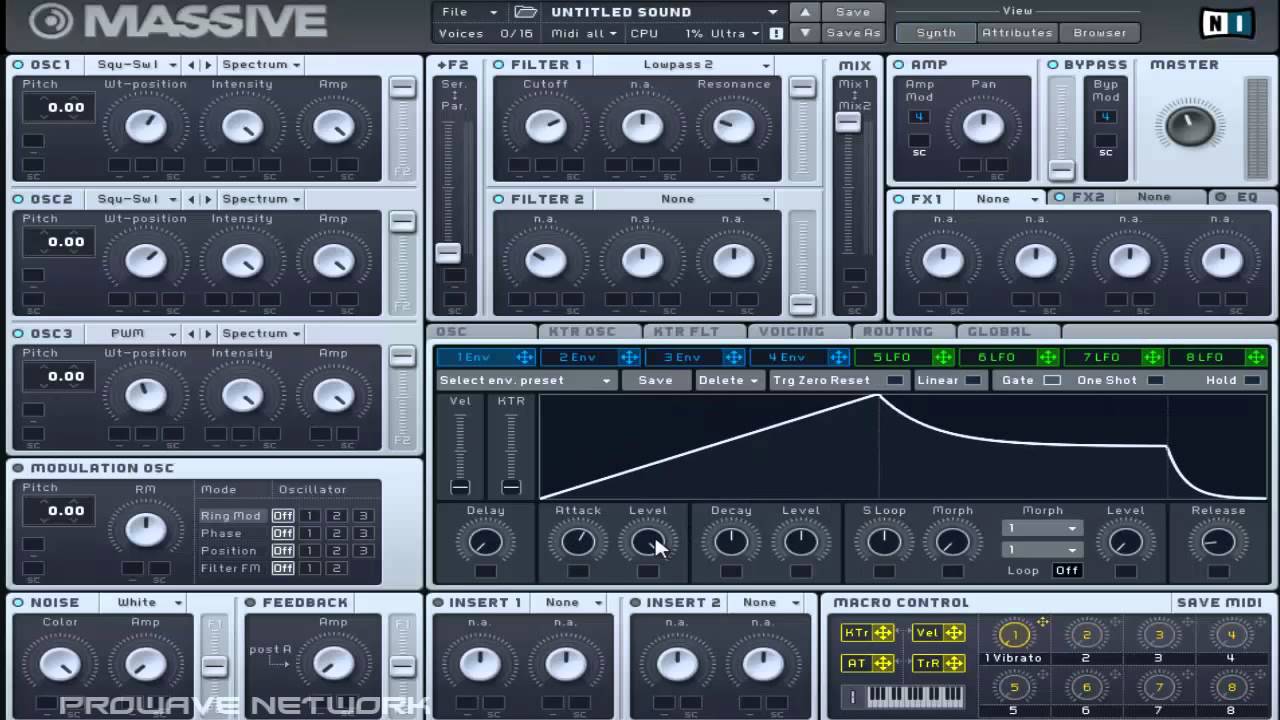Go to next preset with down arrow

point(805,33)
